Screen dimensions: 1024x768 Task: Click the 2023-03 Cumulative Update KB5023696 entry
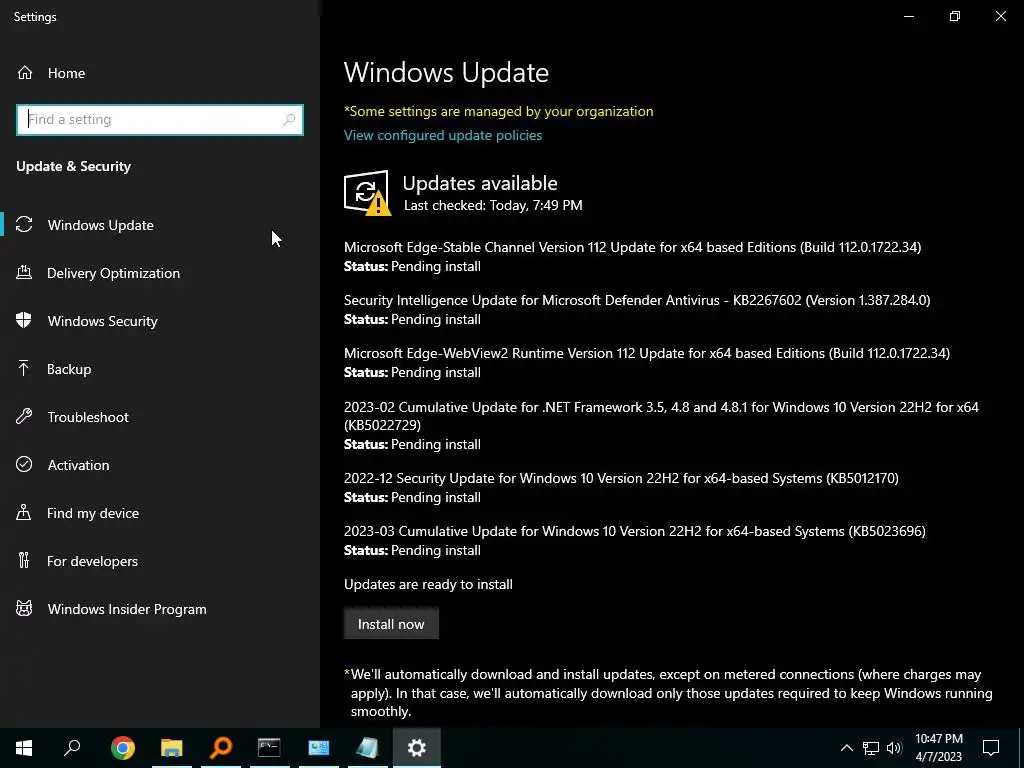[x=635, y=540]
